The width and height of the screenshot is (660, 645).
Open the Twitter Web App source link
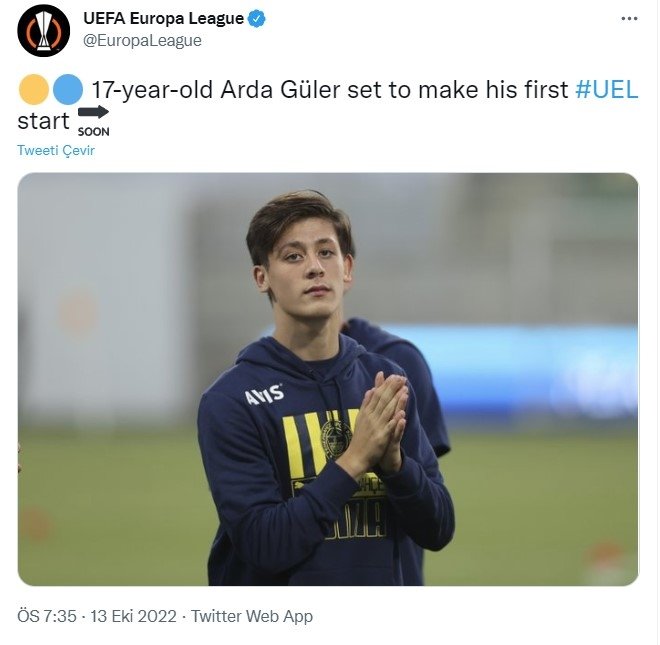click(252, 616)
